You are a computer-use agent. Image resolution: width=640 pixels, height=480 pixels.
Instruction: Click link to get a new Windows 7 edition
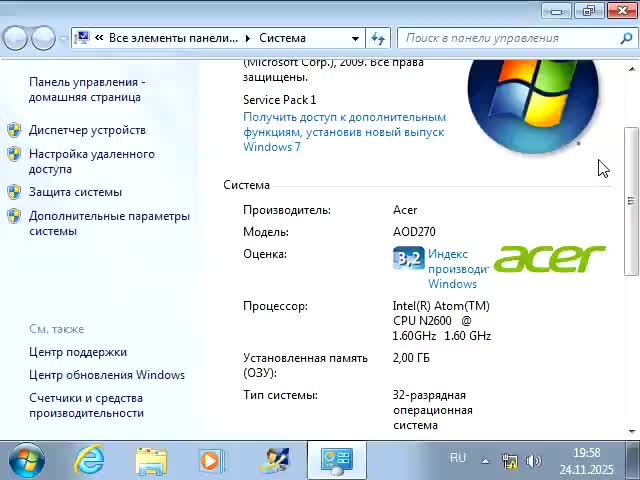(344, 132)
